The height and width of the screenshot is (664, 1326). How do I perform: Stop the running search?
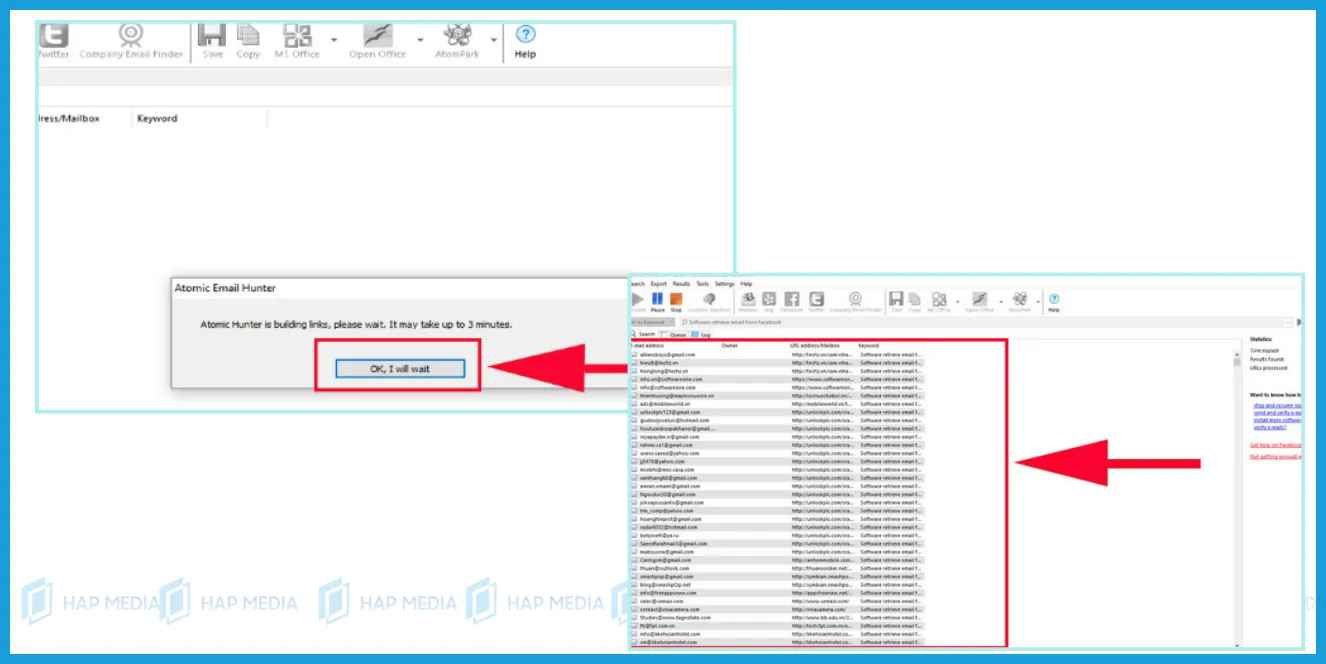click(x=675, y=300)
